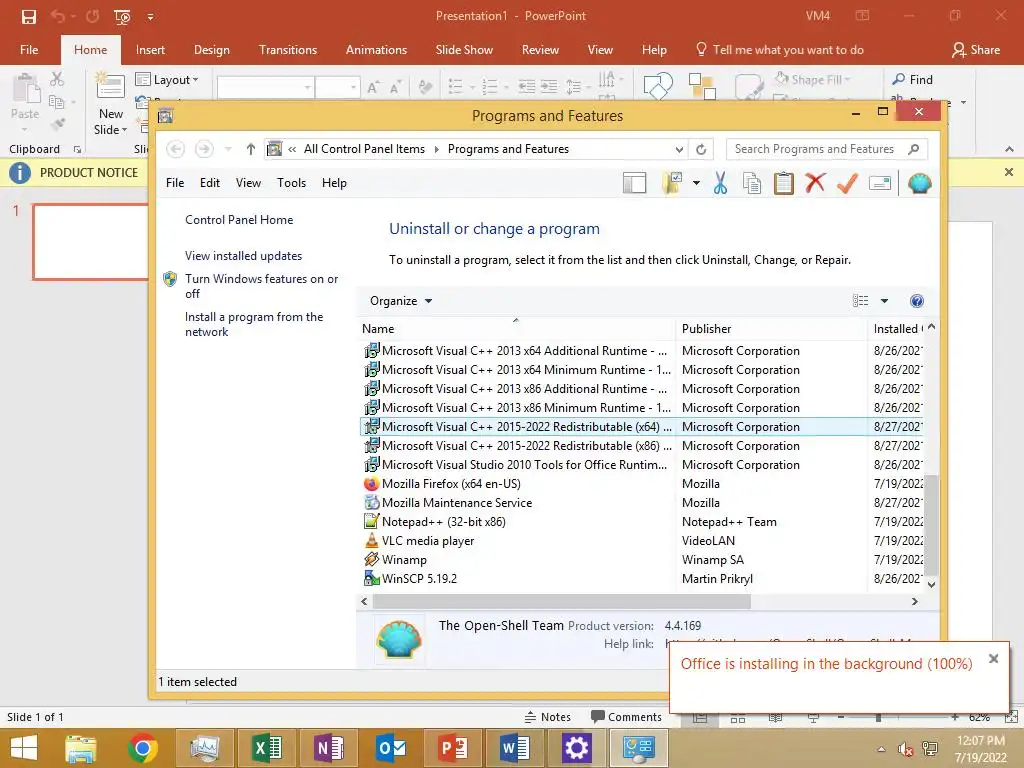The width and height of the screenshot is (1024, 768).
Task: Open Excel from the taskbar
Action: (x=266, y=748)
